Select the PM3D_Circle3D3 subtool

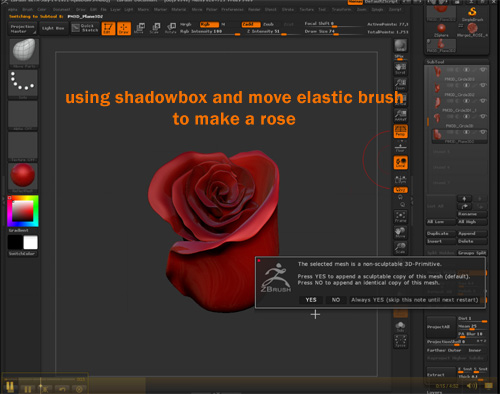click(x=459, y=74)
